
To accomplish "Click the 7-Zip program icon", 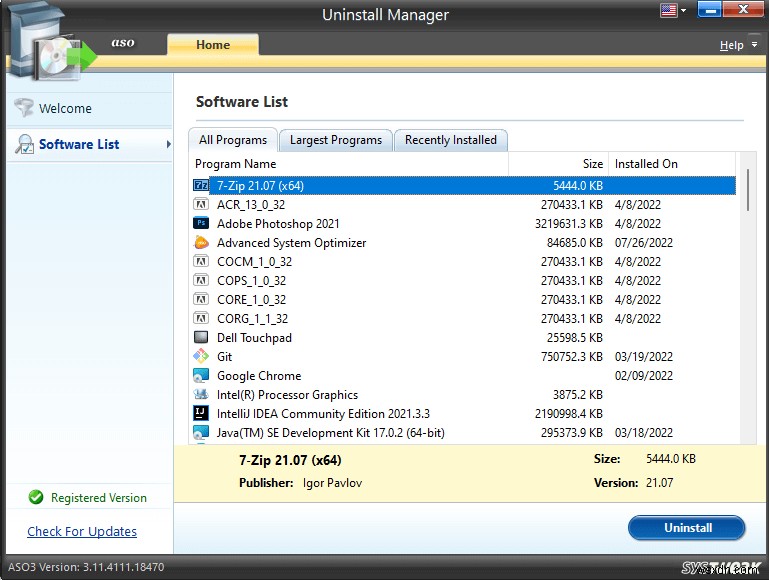I will pos(201,185).
